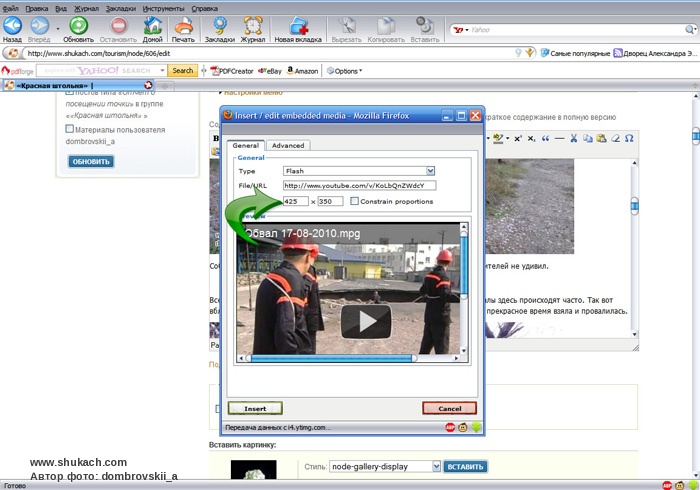Open the Справка menu
The width and height of the screenshot is (700, 490).
[x=204, y=8]
